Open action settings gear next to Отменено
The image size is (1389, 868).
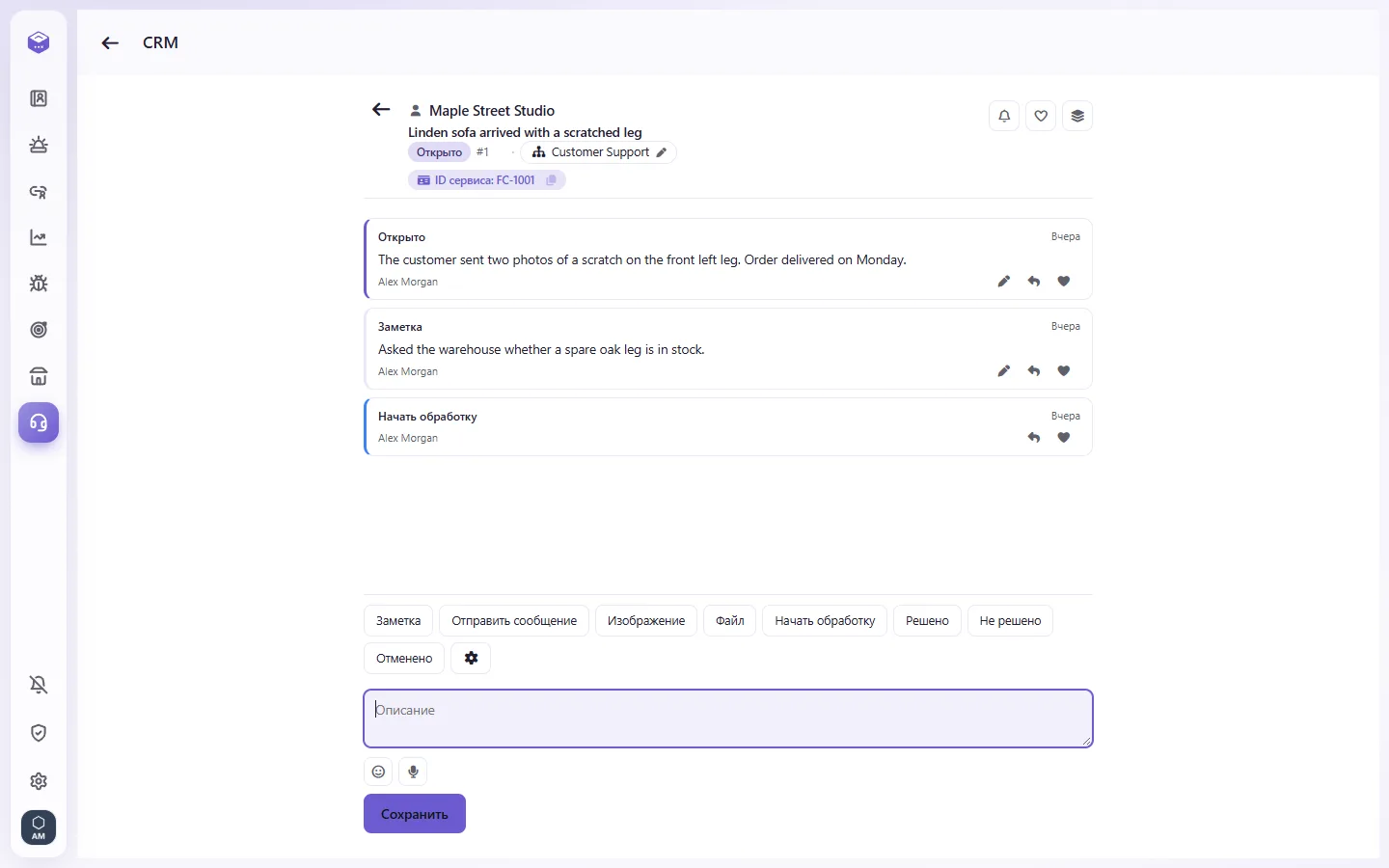click(471, 658)
